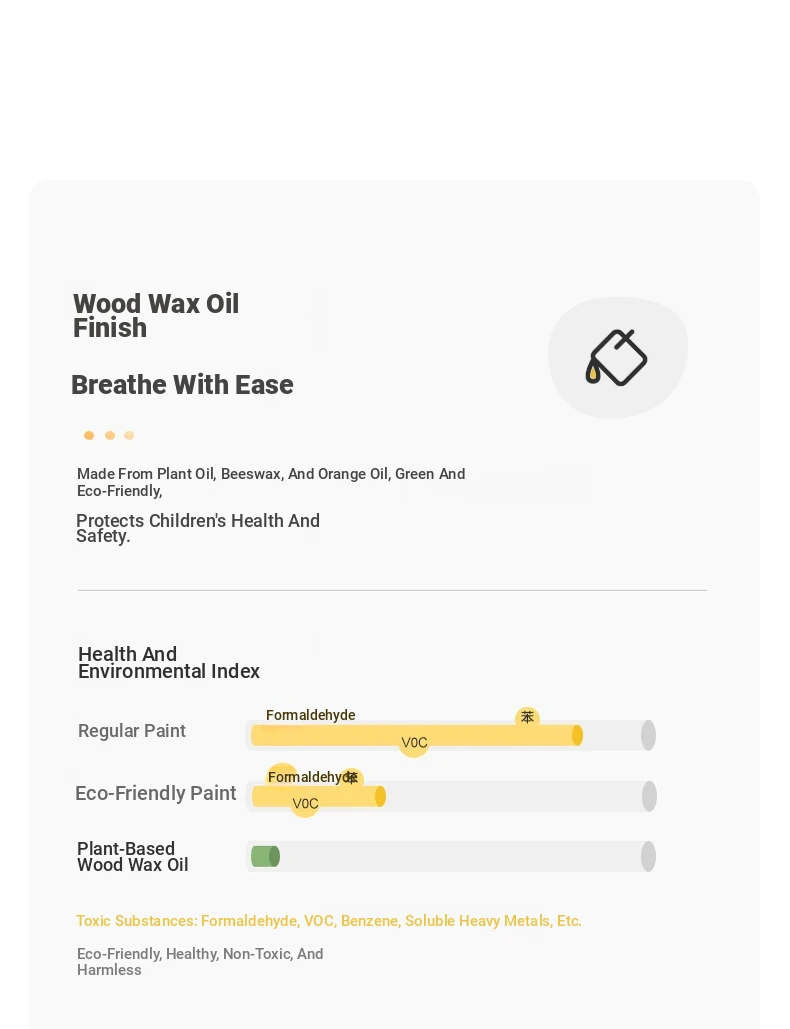Click the Eco-Friendly Paint label

pos(156,793)
